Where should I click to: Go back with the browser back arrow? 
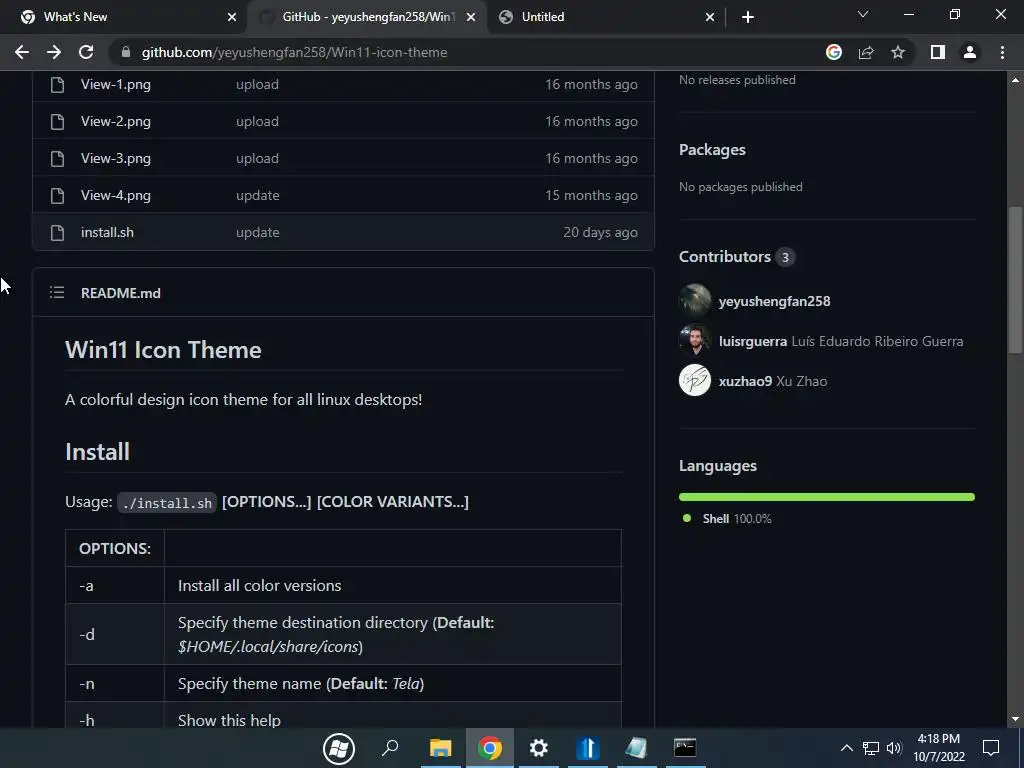(22, 52)
